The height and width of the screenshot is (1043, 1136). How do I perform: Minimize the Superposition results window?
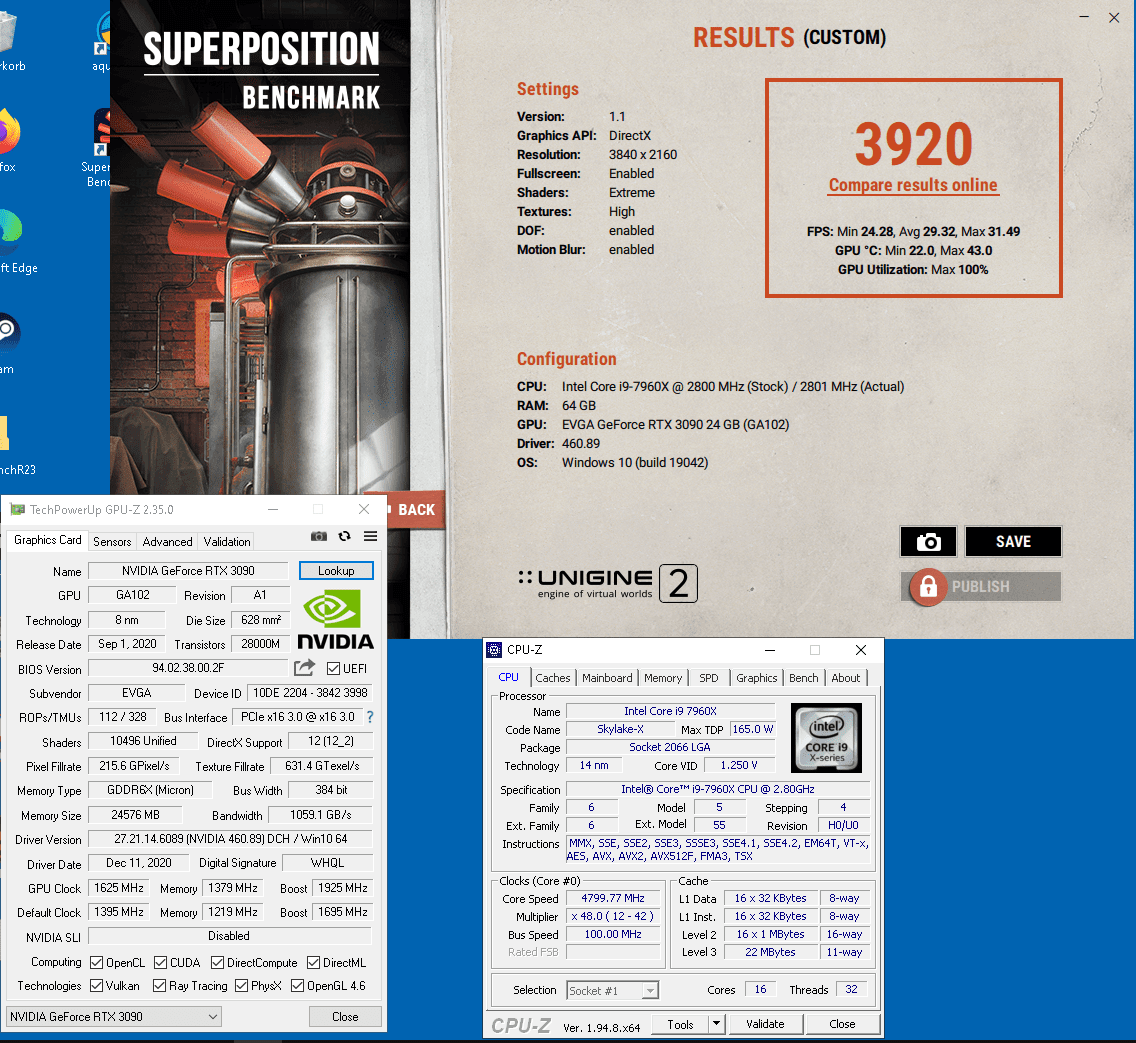tap(1084, 17)
